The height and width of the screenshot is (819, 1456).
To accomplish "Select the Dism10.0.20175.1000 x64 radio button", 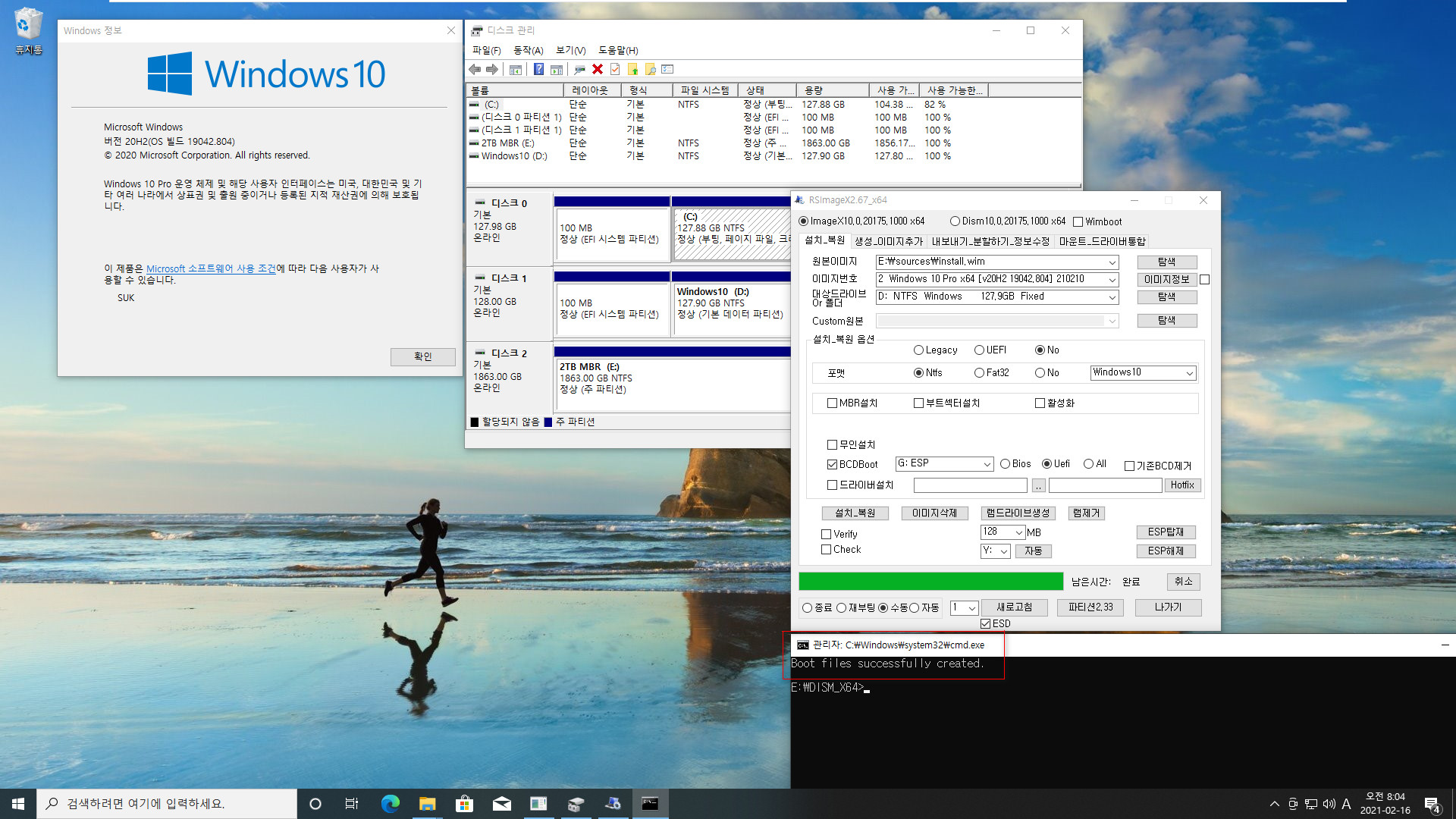I will coord(955,221).
